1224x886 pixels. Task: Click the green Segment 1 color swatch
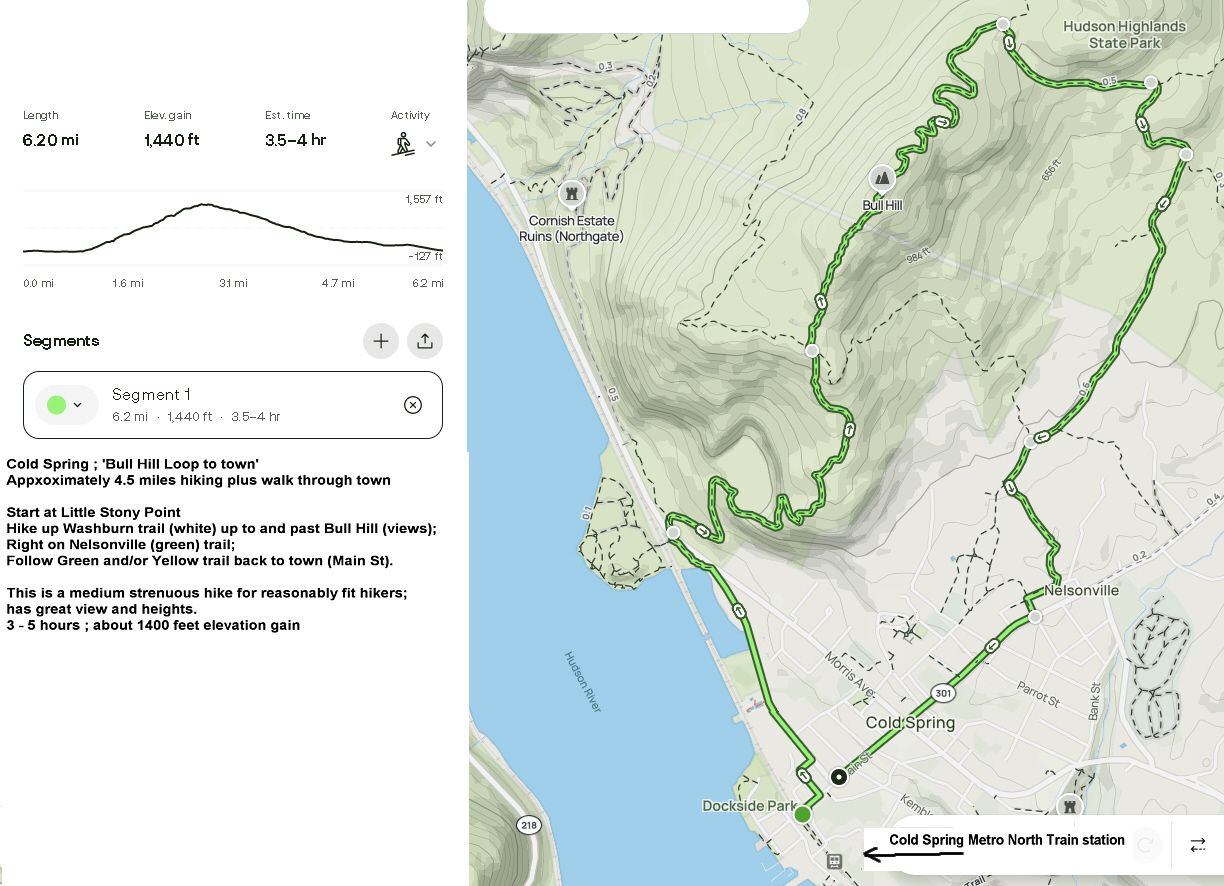[56, 405]
